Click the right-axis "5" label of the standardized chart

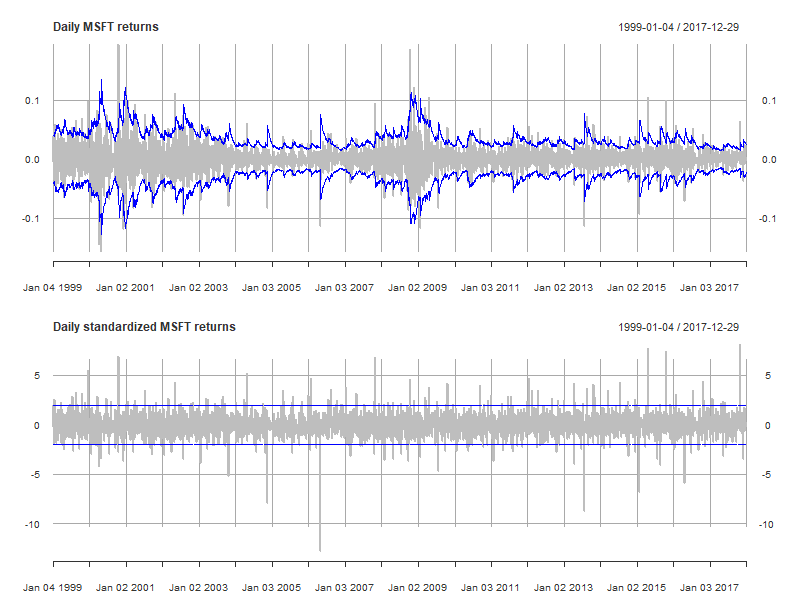(768, 376)
